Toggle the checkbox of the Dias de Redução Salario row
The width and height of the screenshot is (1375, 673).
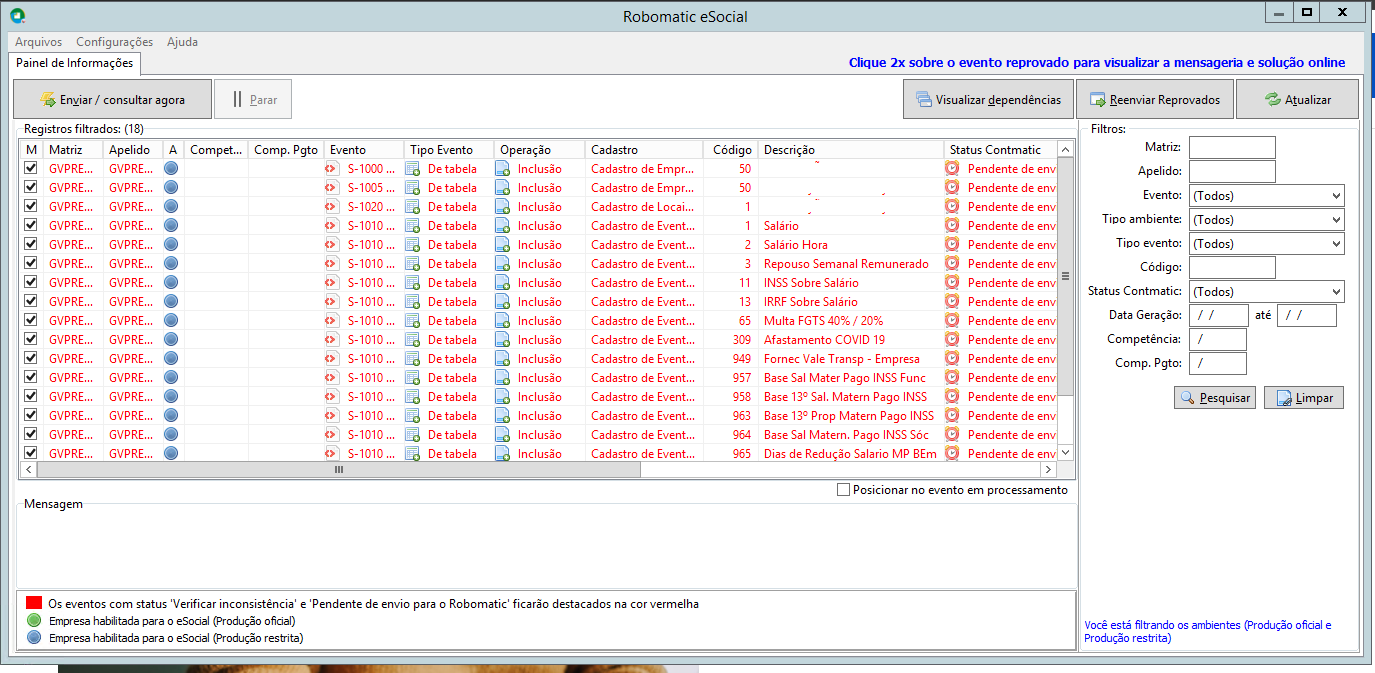(31, 454)
